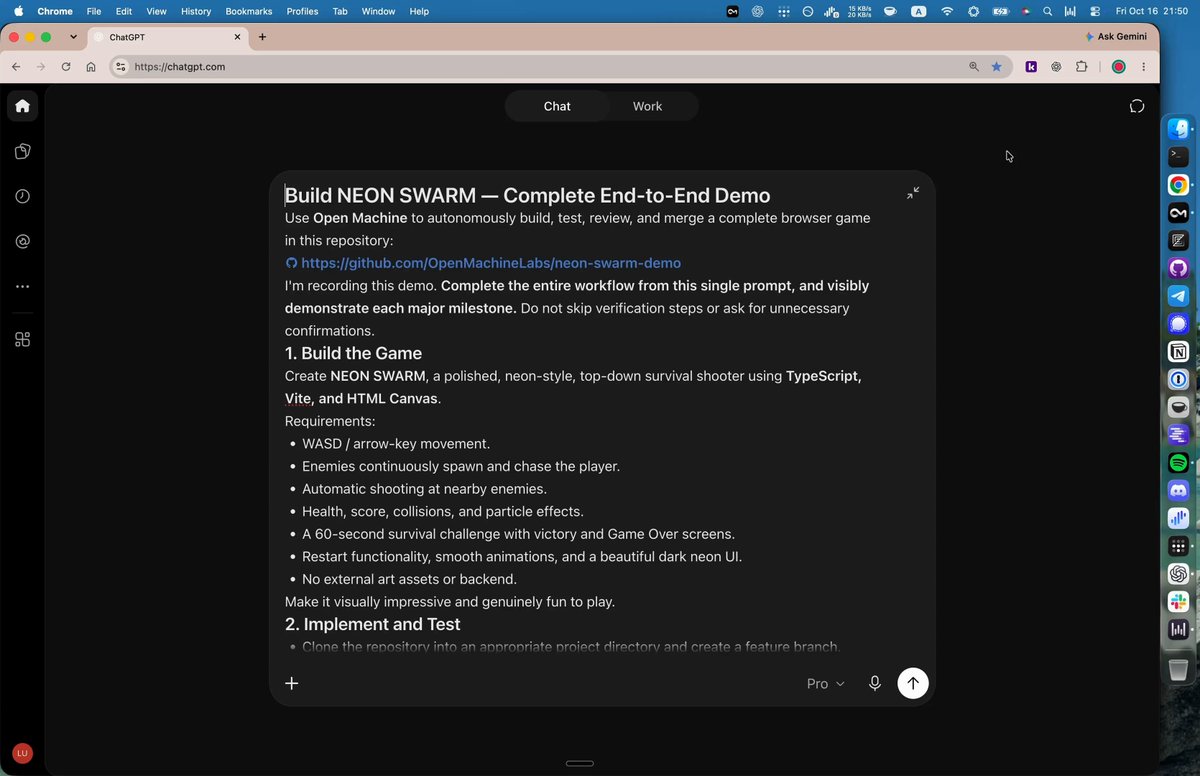Screen dimensions: 1200x776
Task: Open the Chrome three-dot menu
Action: point(1144,67)
